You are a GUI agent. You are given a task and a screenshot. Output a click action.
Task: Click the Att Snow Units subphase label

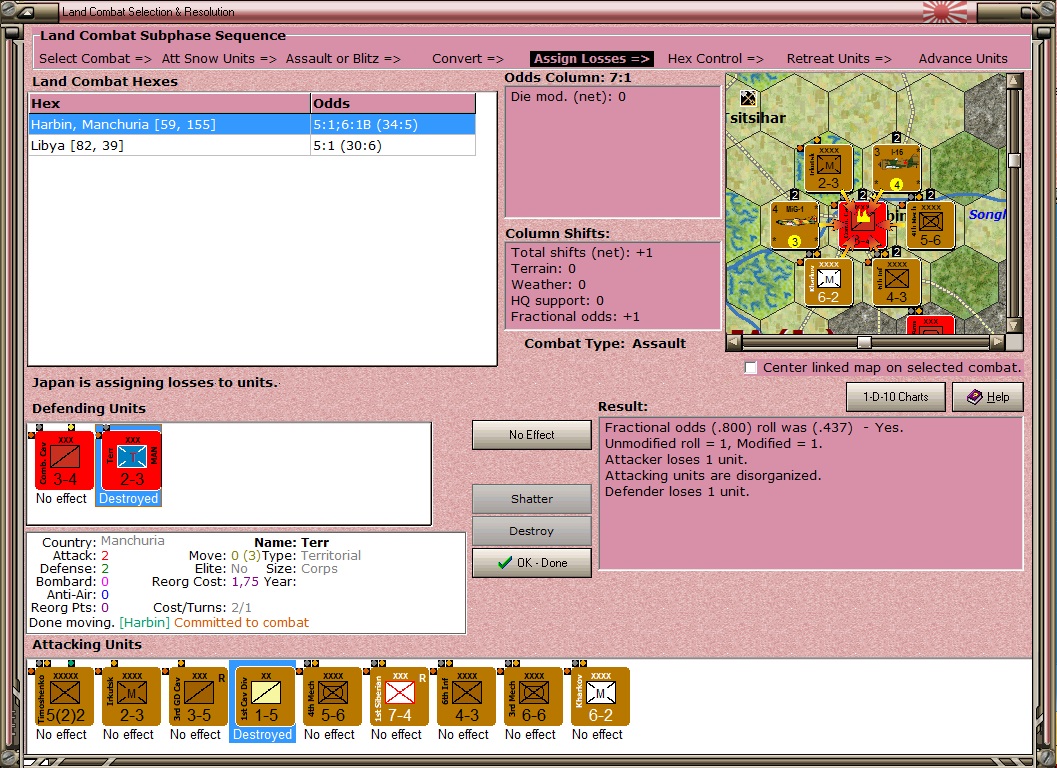219,59
